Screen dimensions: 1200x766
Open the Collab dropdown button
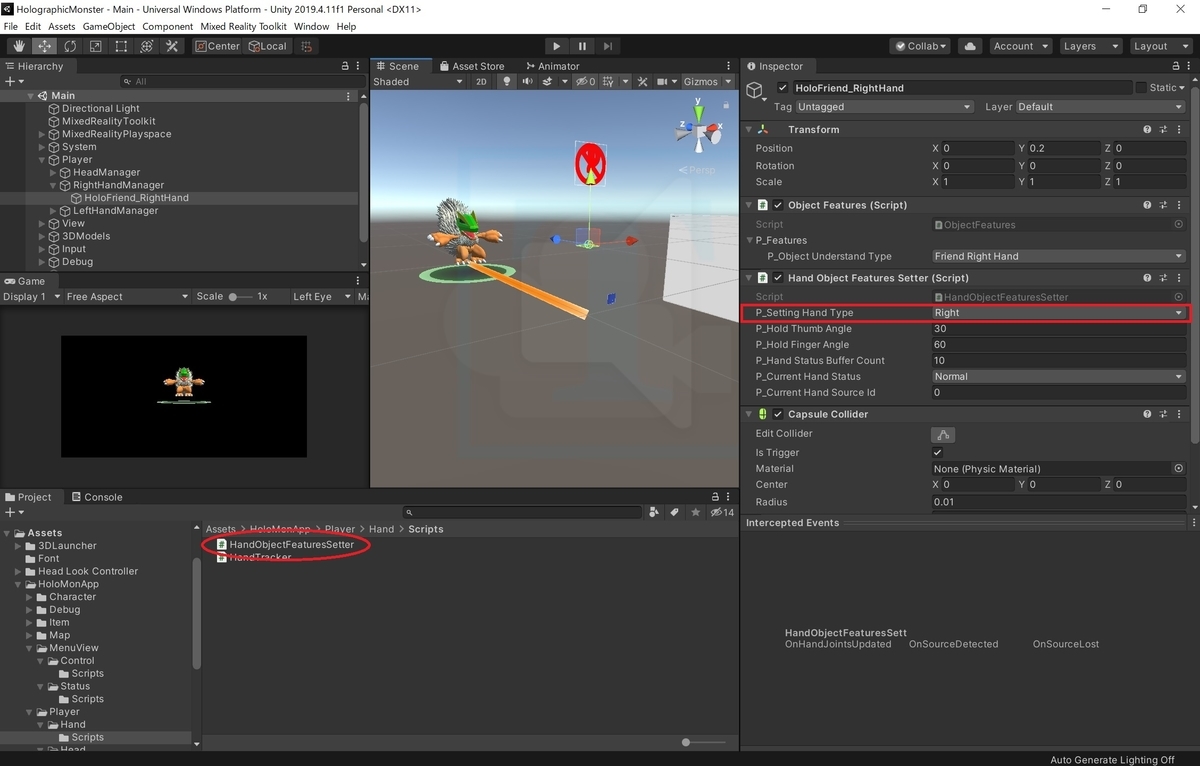[x=922, y=46]
